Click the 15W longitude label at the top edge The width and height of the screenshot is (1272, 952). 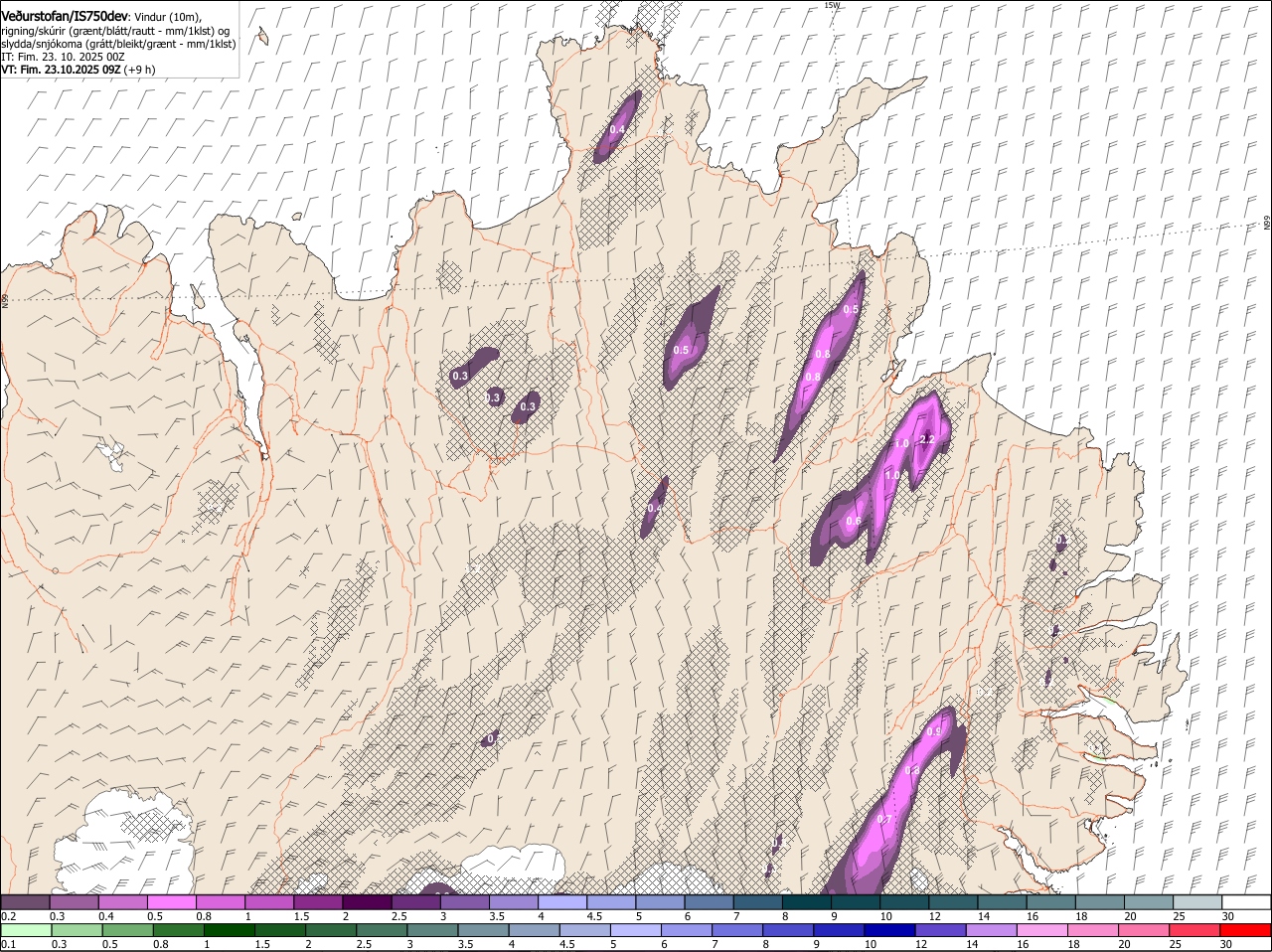(x=832, y=5)
